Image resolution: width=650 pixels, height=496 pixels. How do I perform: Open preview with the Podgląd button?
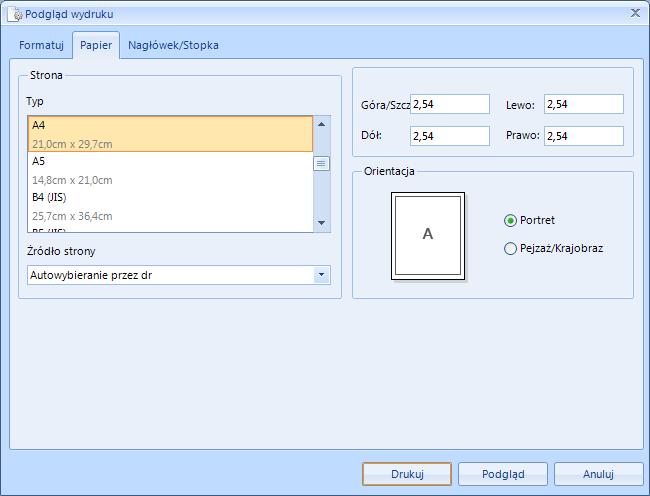pos(503,474)
